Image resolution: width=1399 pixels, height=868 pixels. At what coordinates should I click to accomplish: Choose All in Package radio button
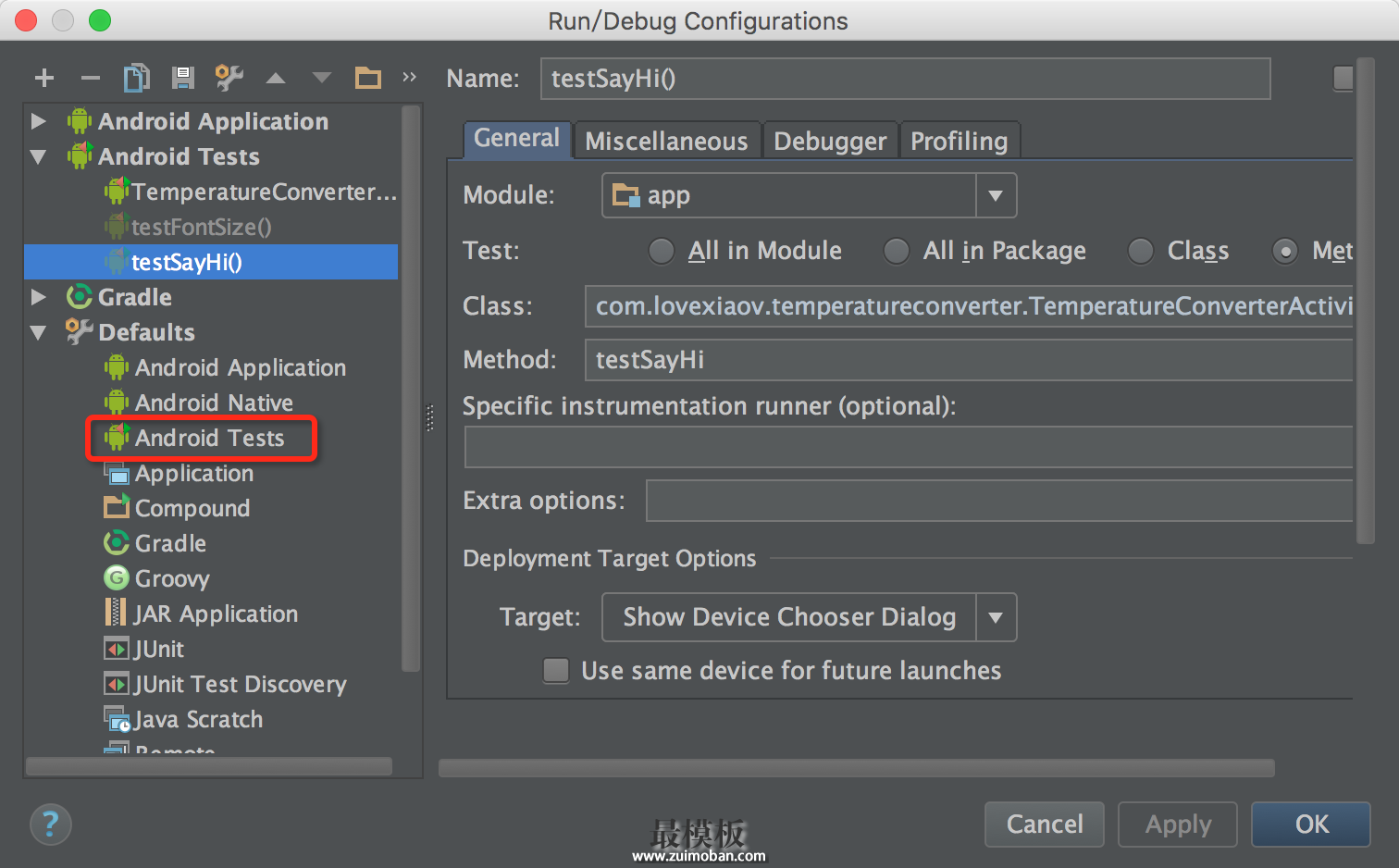click(x=896, y=251)
